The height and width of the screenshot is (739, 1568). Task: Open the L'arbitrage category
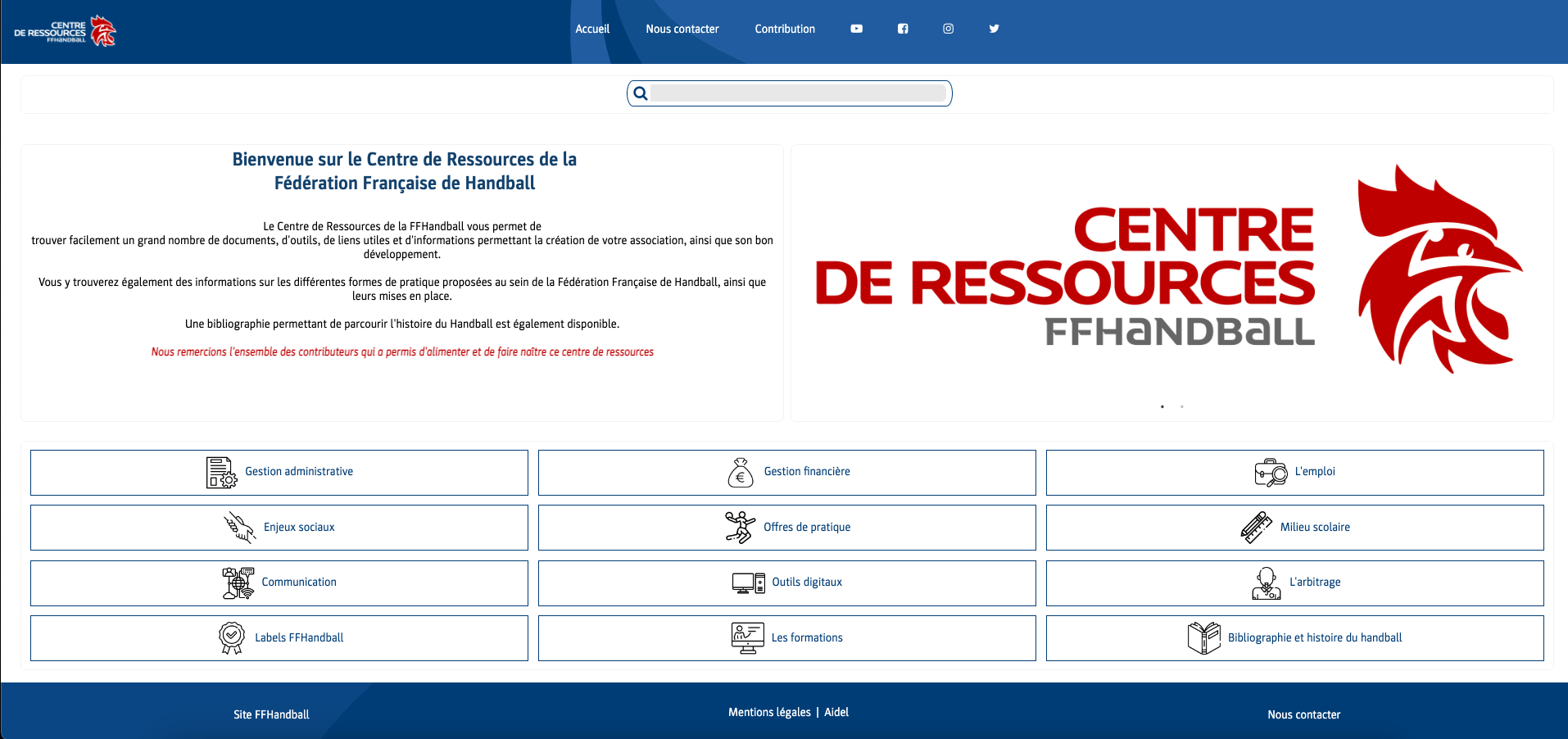[1295, 583]
